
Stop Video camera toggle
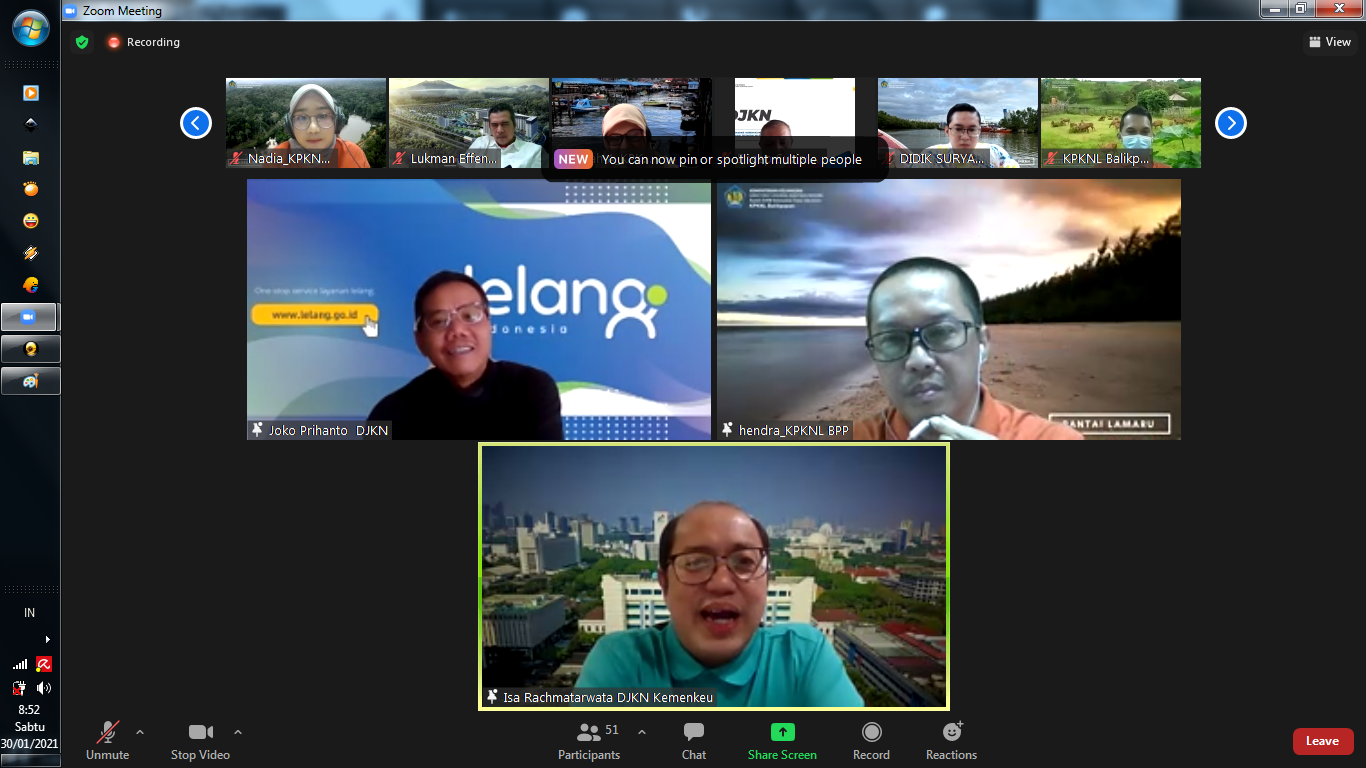pyautogui.click(x=200, y=741)
